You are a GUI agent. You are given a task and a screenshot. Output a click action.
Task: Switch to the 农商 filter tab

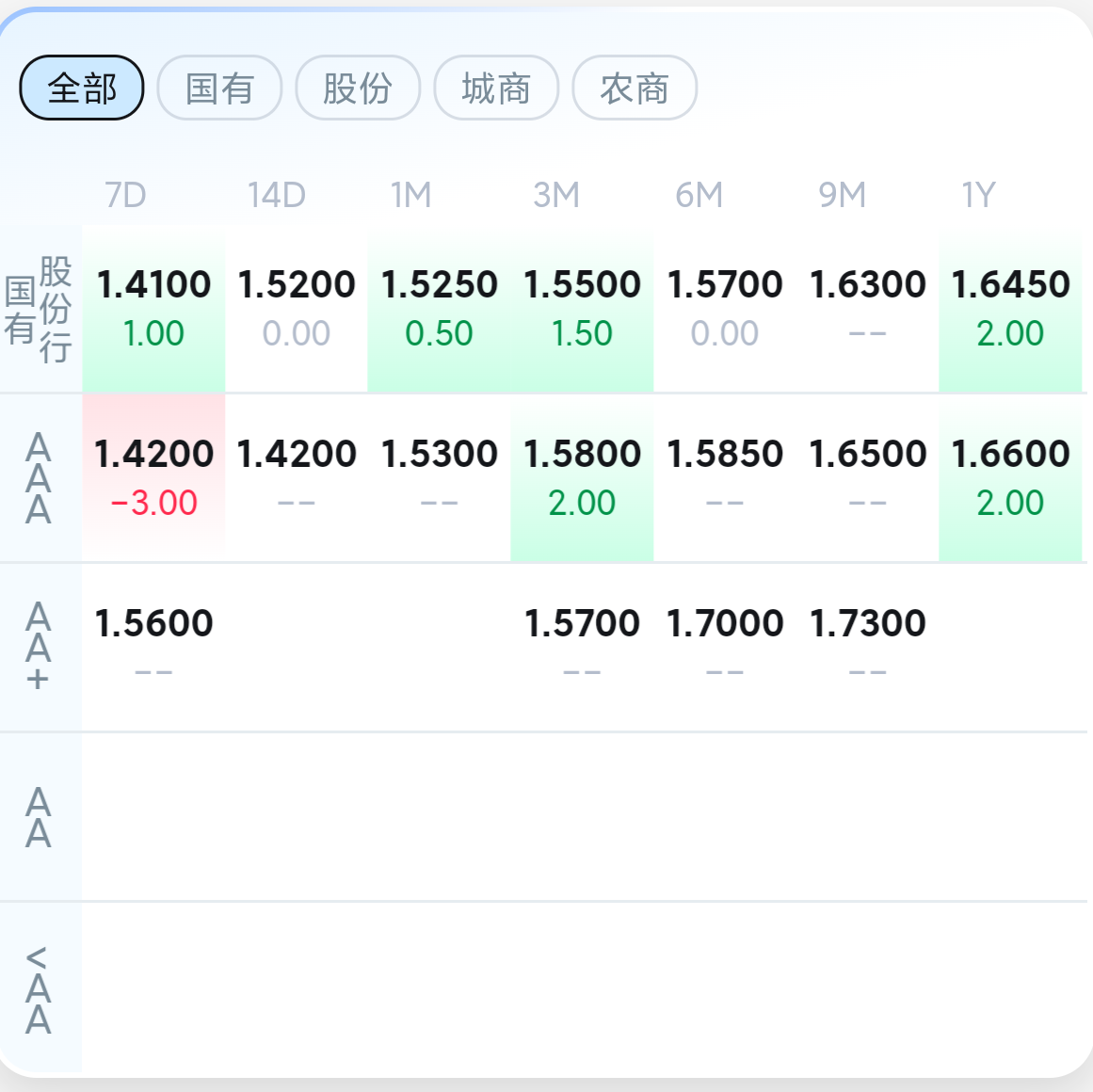coord(635,88)
